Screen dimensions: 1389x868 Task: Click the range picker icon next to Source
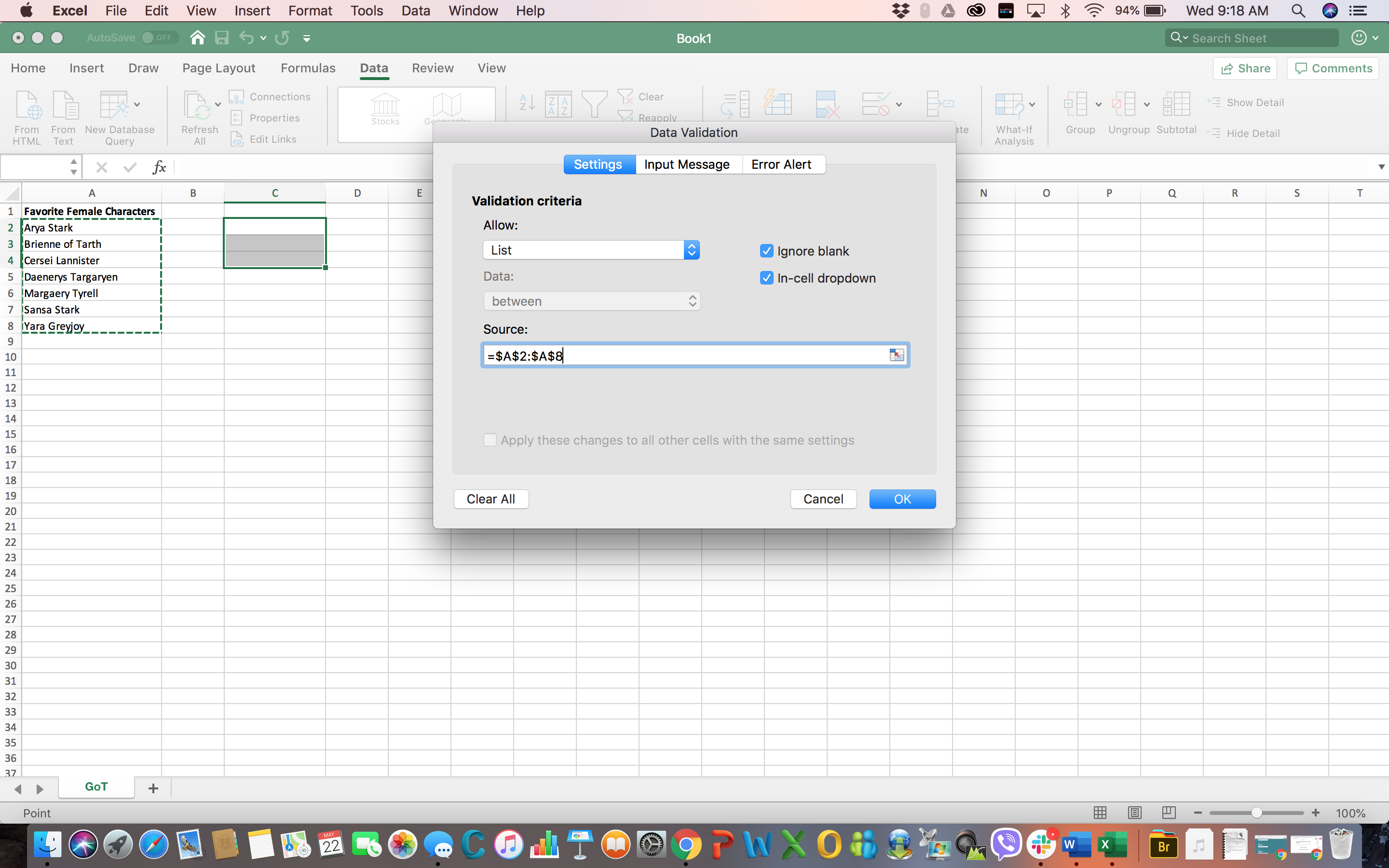897,355
